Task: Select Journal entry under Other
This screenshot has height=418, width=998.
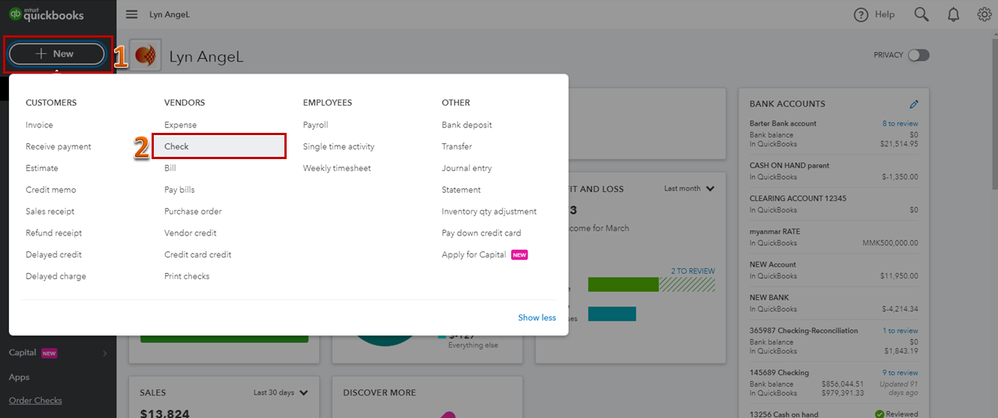Action: pyautogui.click(x=467, y=169)
